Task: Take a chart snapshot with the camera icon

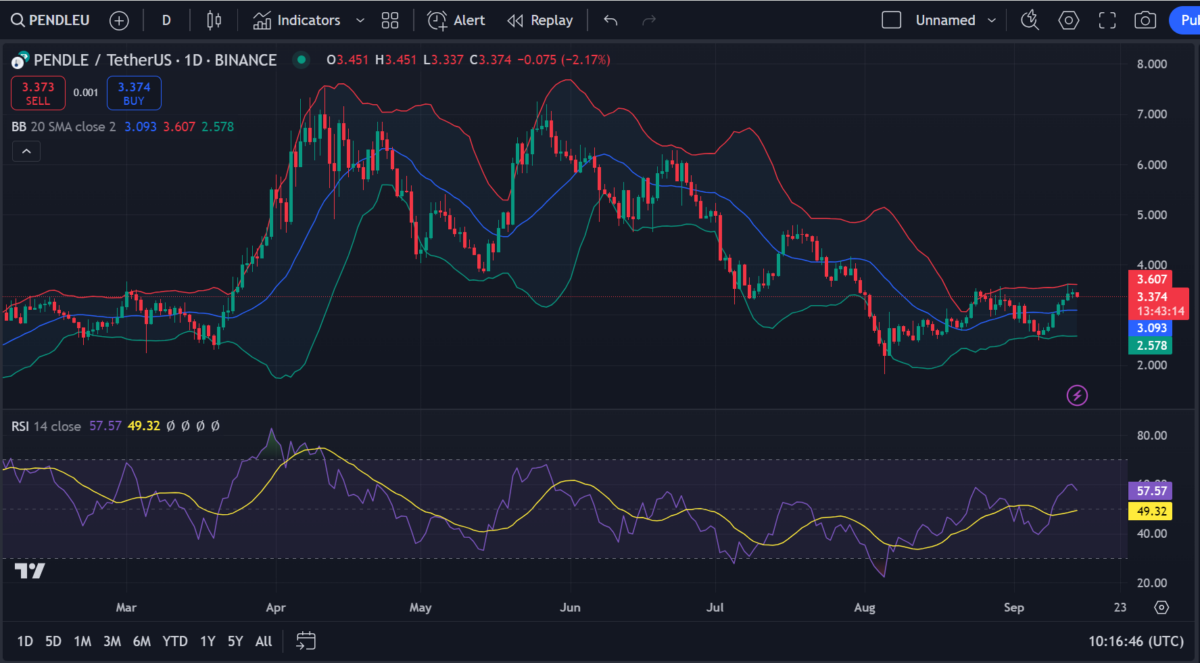Action: point(1146,20)
